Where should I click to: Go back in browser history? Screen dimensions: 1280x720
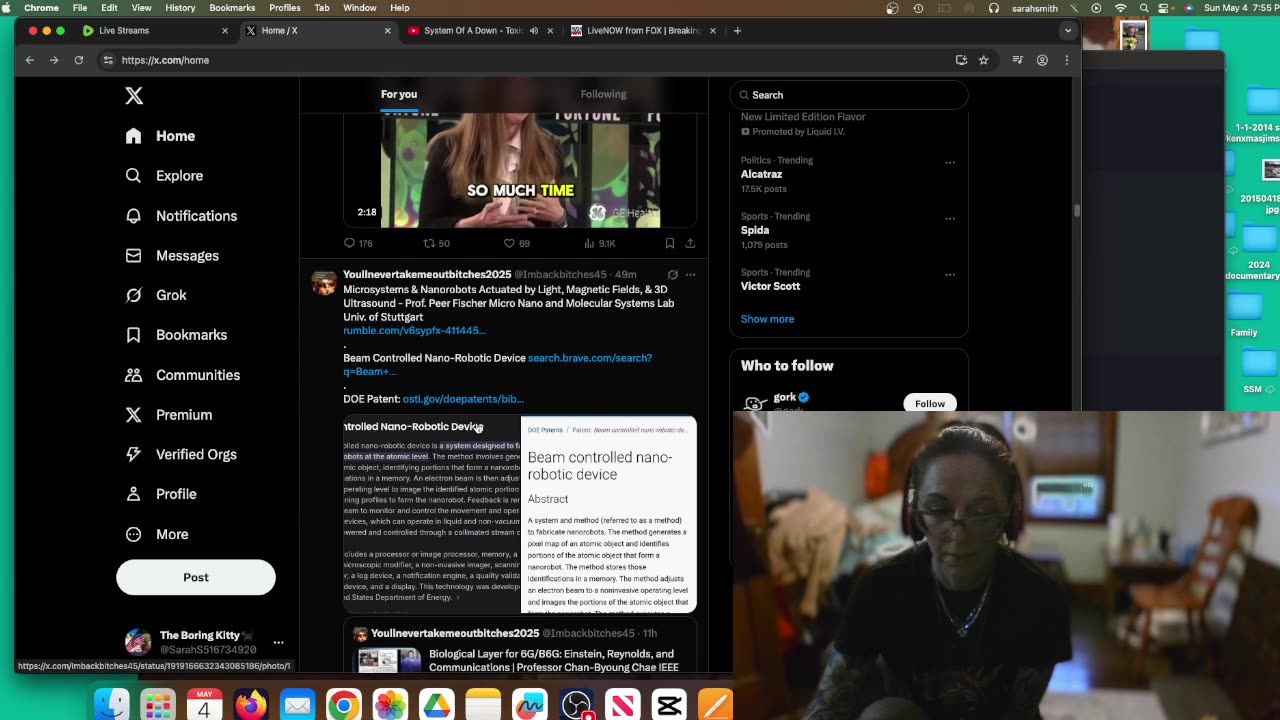click(30, 60)
